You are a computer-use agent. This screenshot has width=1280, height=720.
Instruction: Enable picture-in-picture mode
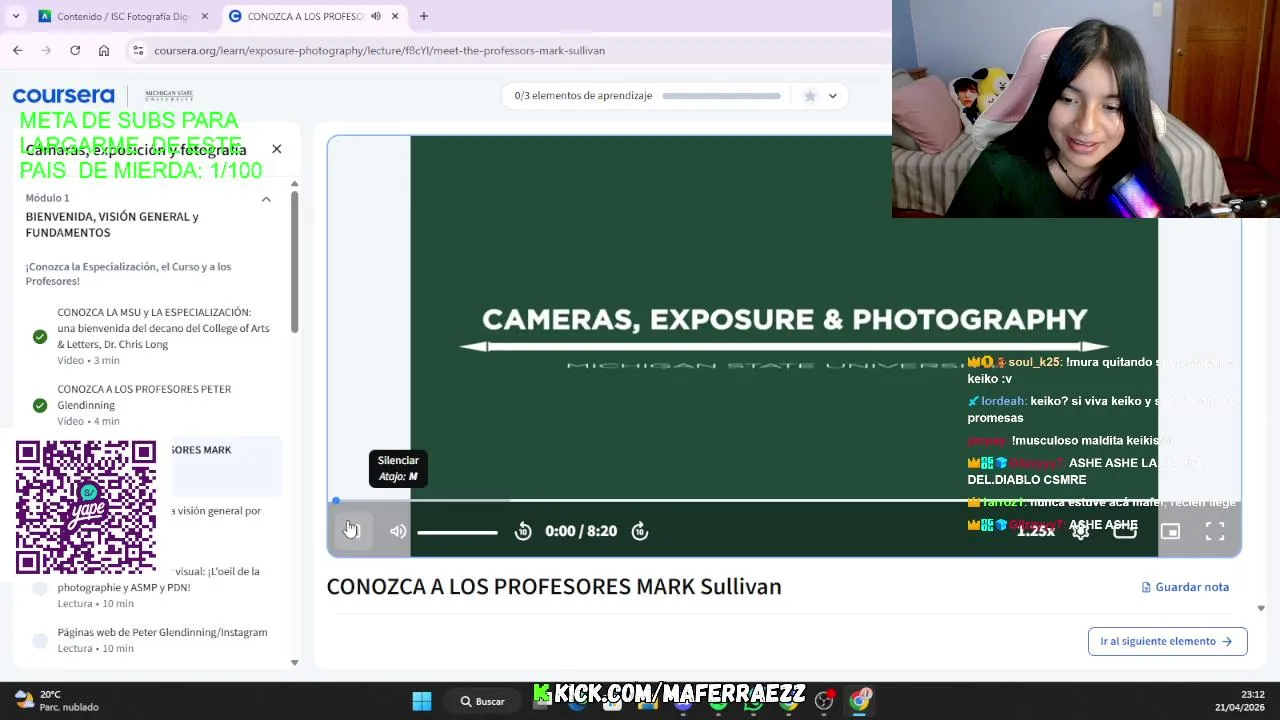[x=1170, y=531]
